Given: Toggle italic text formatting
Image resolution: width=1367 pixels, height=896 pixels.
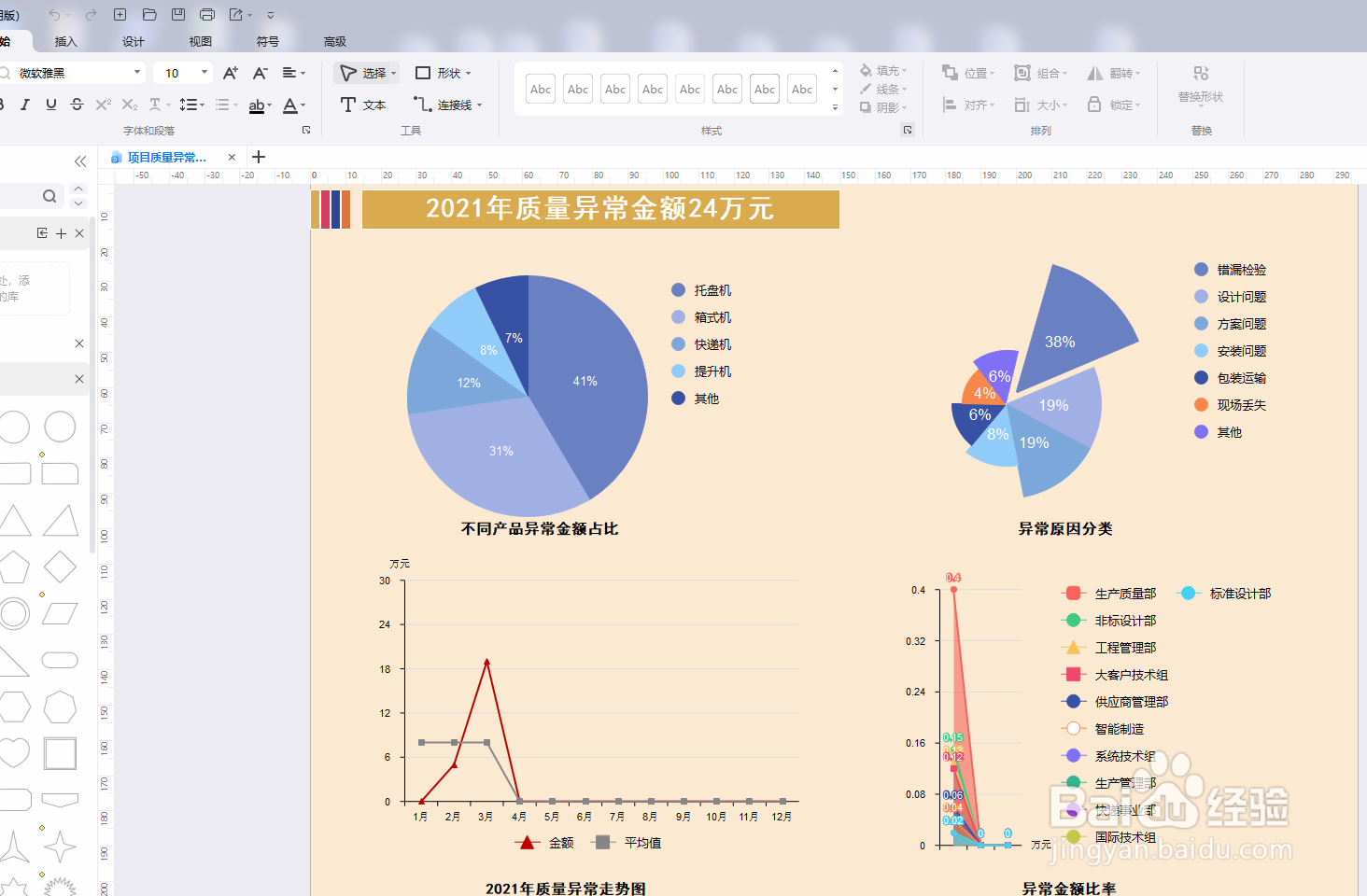Looking at the screenshot, I should 25,105.
